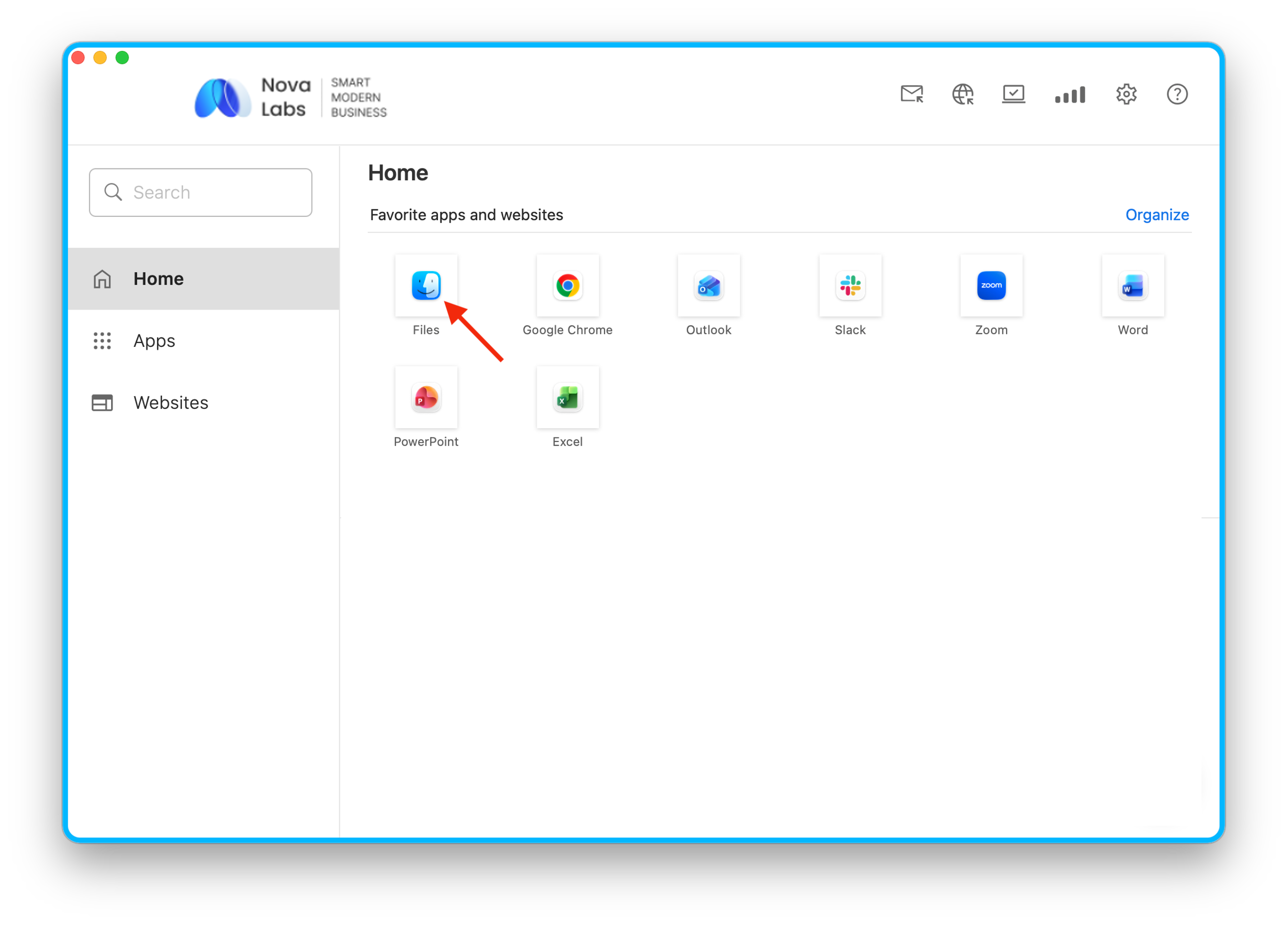Click the "Google Chrome" label text

point(568,329)
